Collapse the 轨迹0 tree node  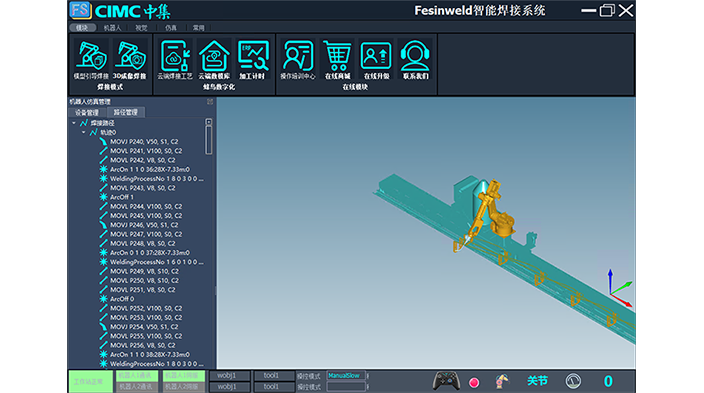click(84, 132)
